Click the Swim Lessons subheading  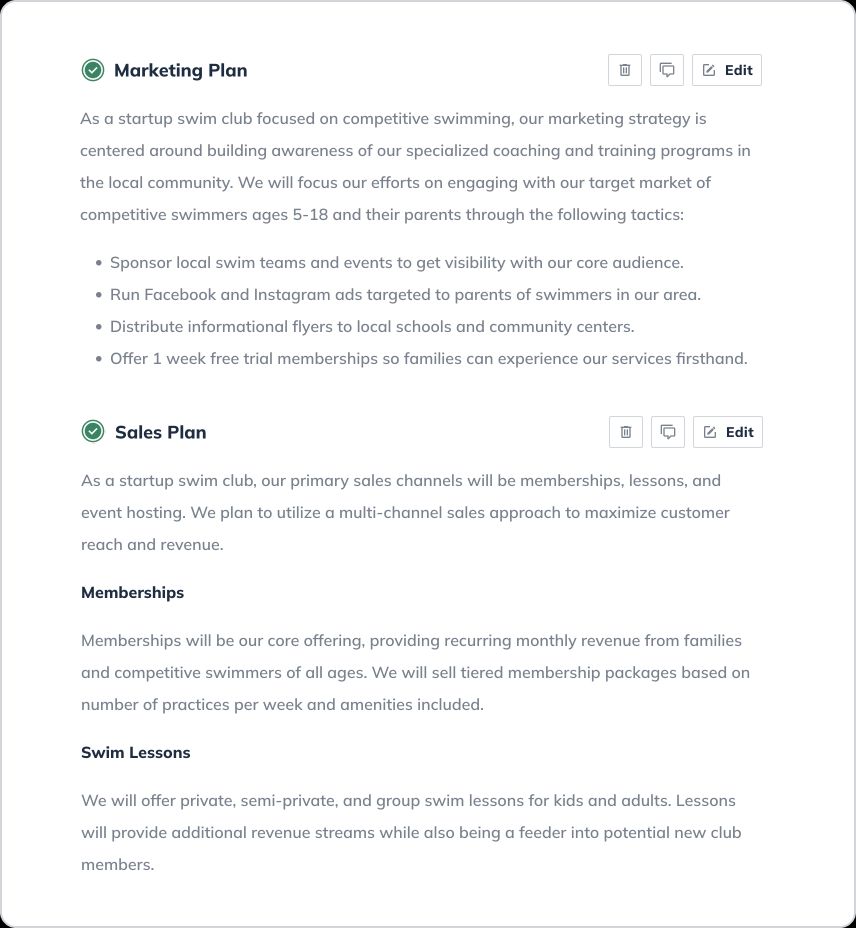tap(135, 752)
